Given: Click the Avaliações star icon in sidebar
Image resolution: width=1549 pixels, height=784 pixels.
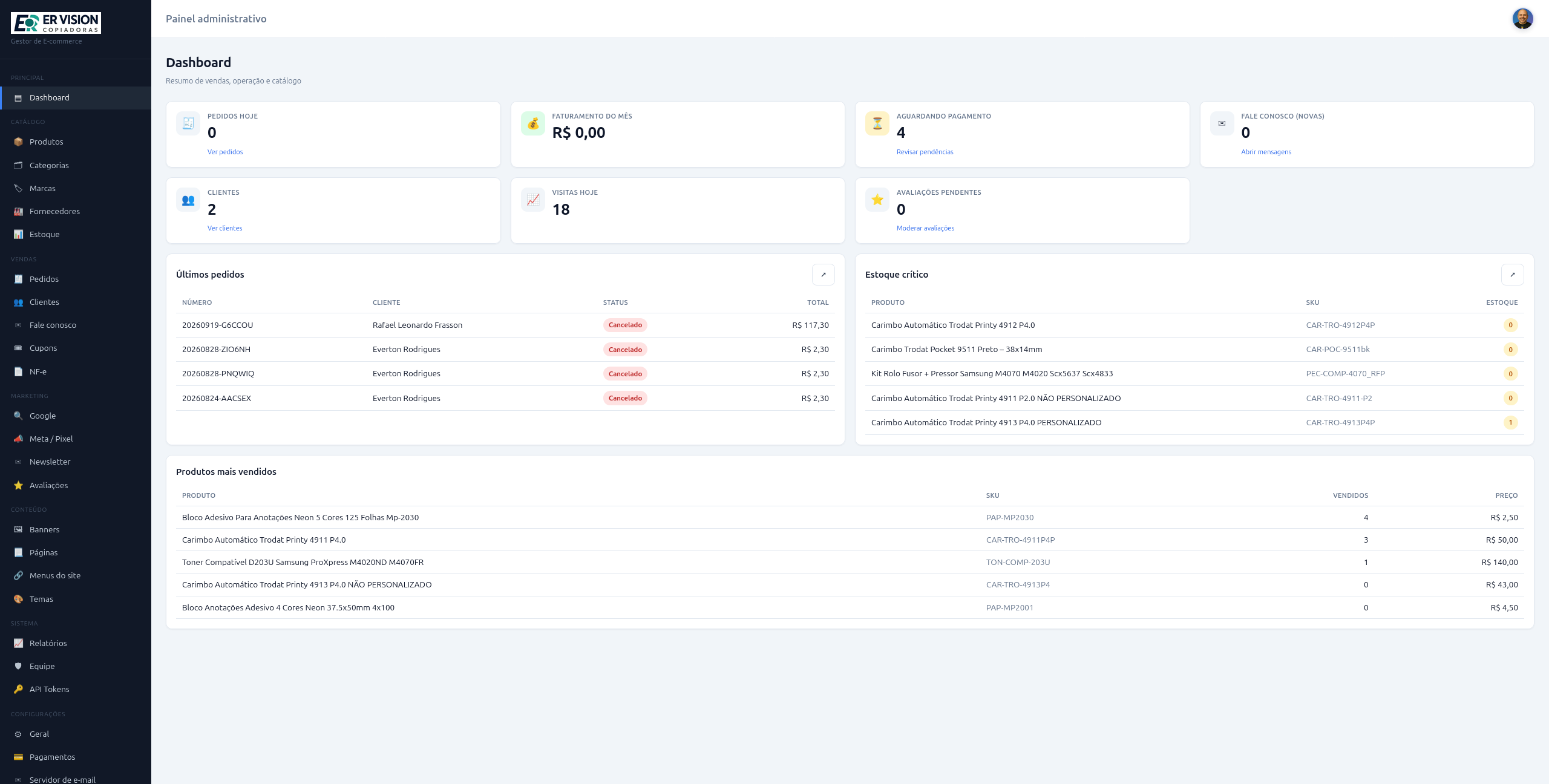Looking at the screenshot, I should point(18,485).
